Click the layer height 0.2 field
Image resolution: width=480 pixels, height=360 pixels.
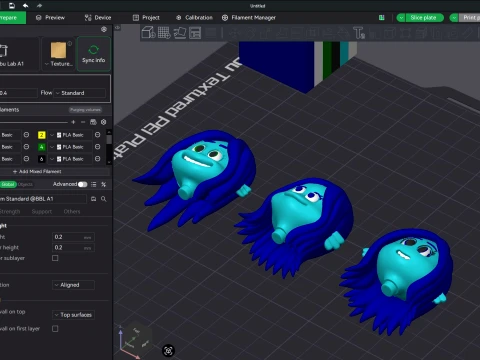[x=74, y=237]
